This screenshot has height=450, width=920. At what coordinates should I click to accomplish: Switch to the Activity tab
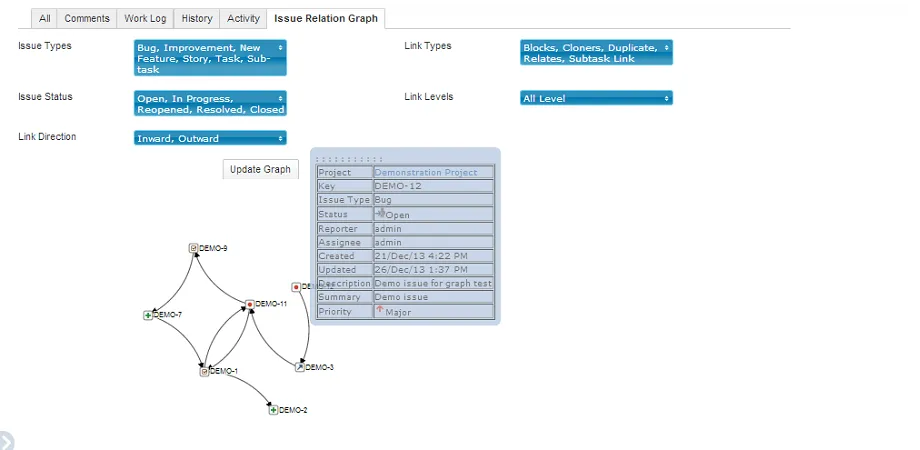243,18
